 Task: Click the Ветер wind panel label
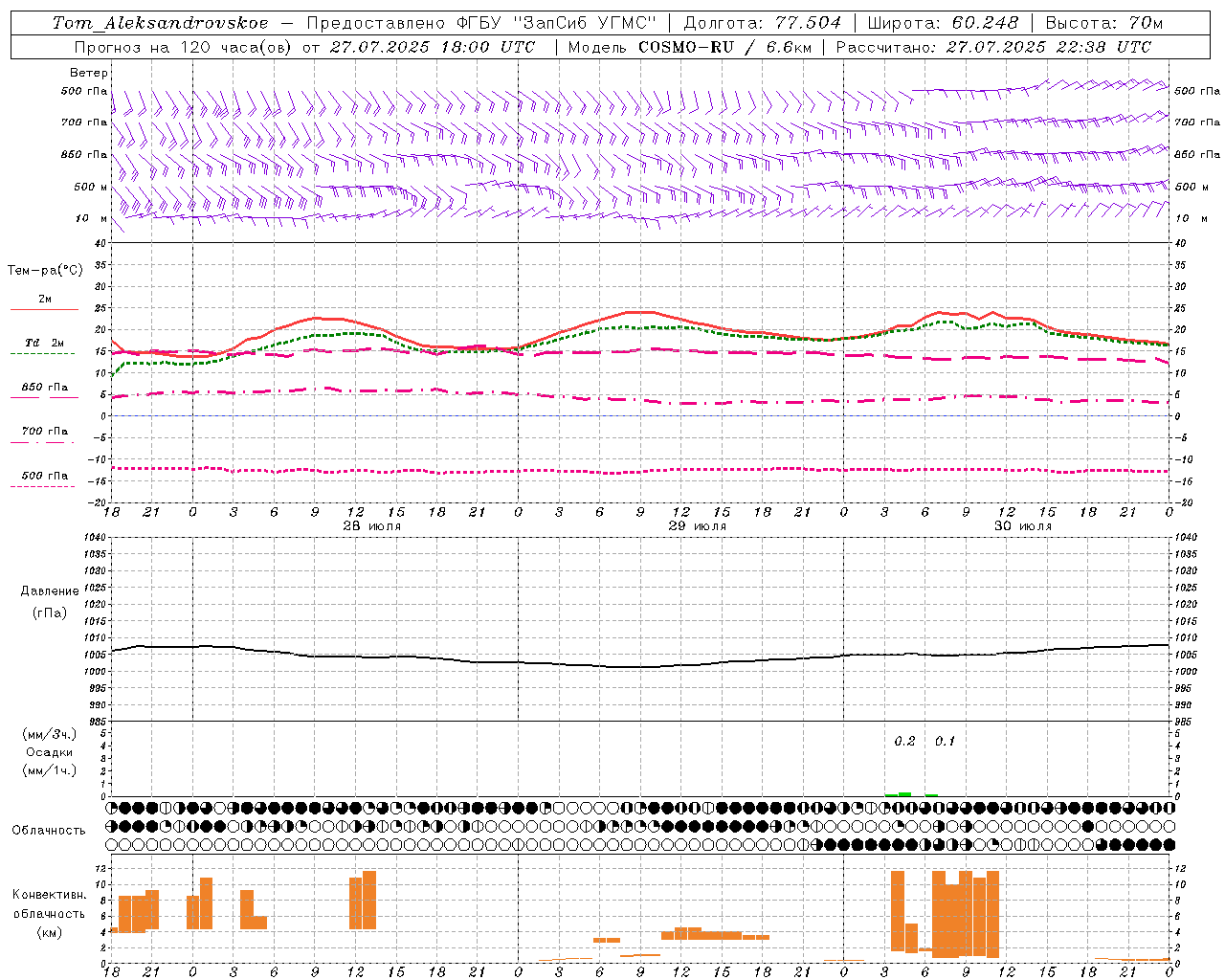pos(89,73)
